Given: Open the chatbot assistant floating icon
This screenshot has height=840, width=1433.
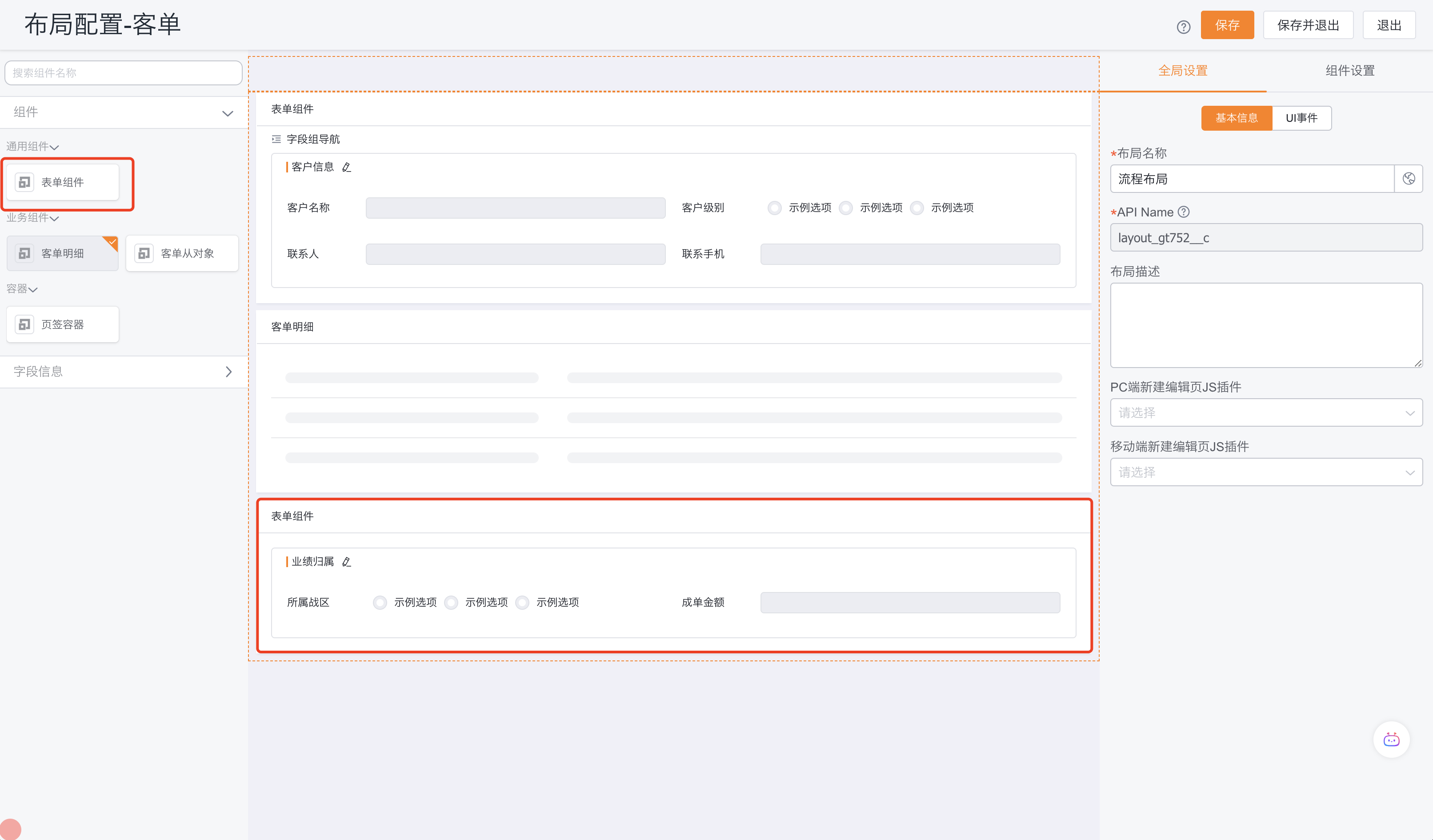Looking at the screenshot, I should coord(1391,740).
